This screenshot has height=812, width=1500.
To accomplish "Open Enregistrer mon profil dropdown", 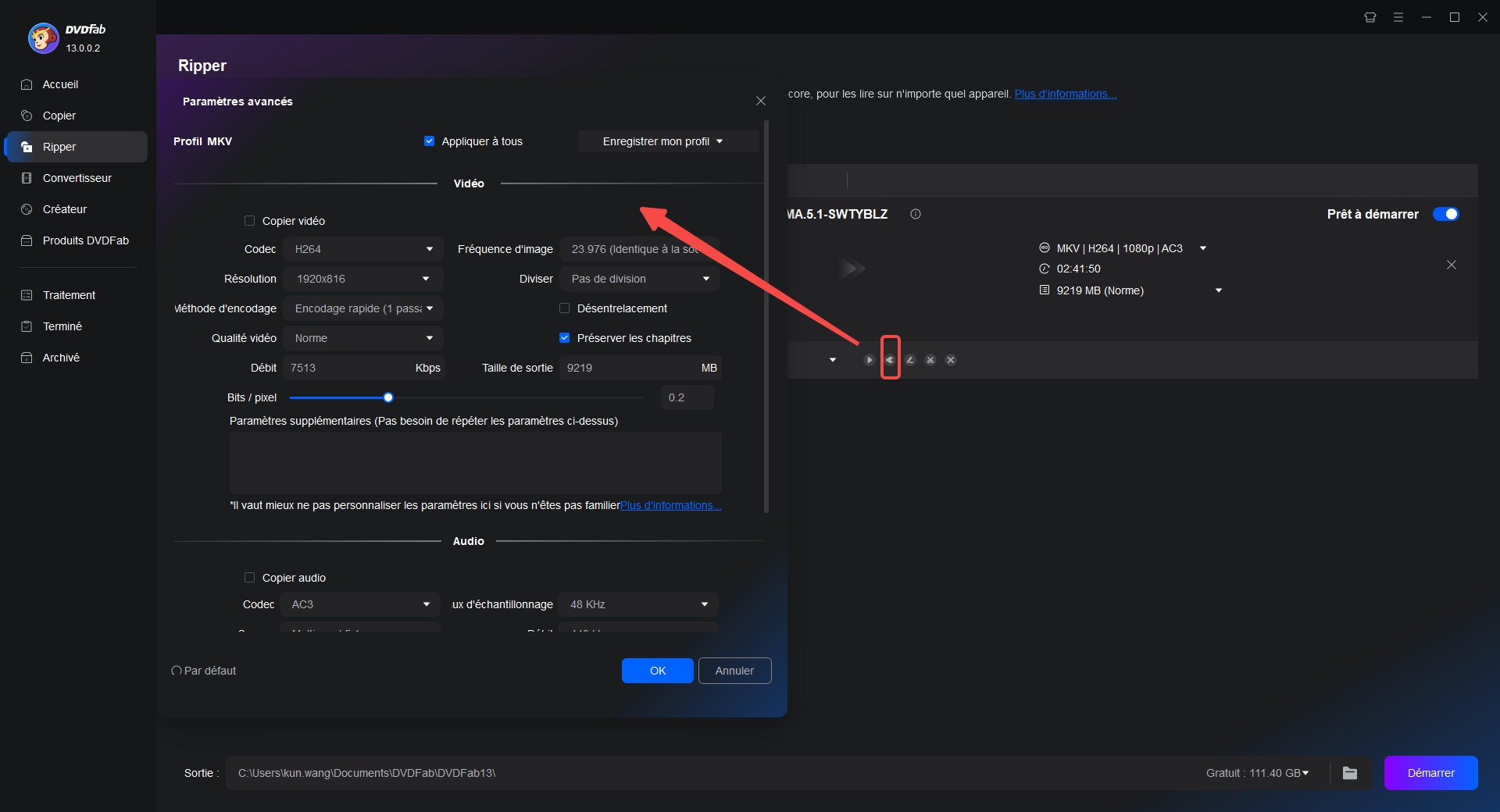I will [x=668, y=141].
